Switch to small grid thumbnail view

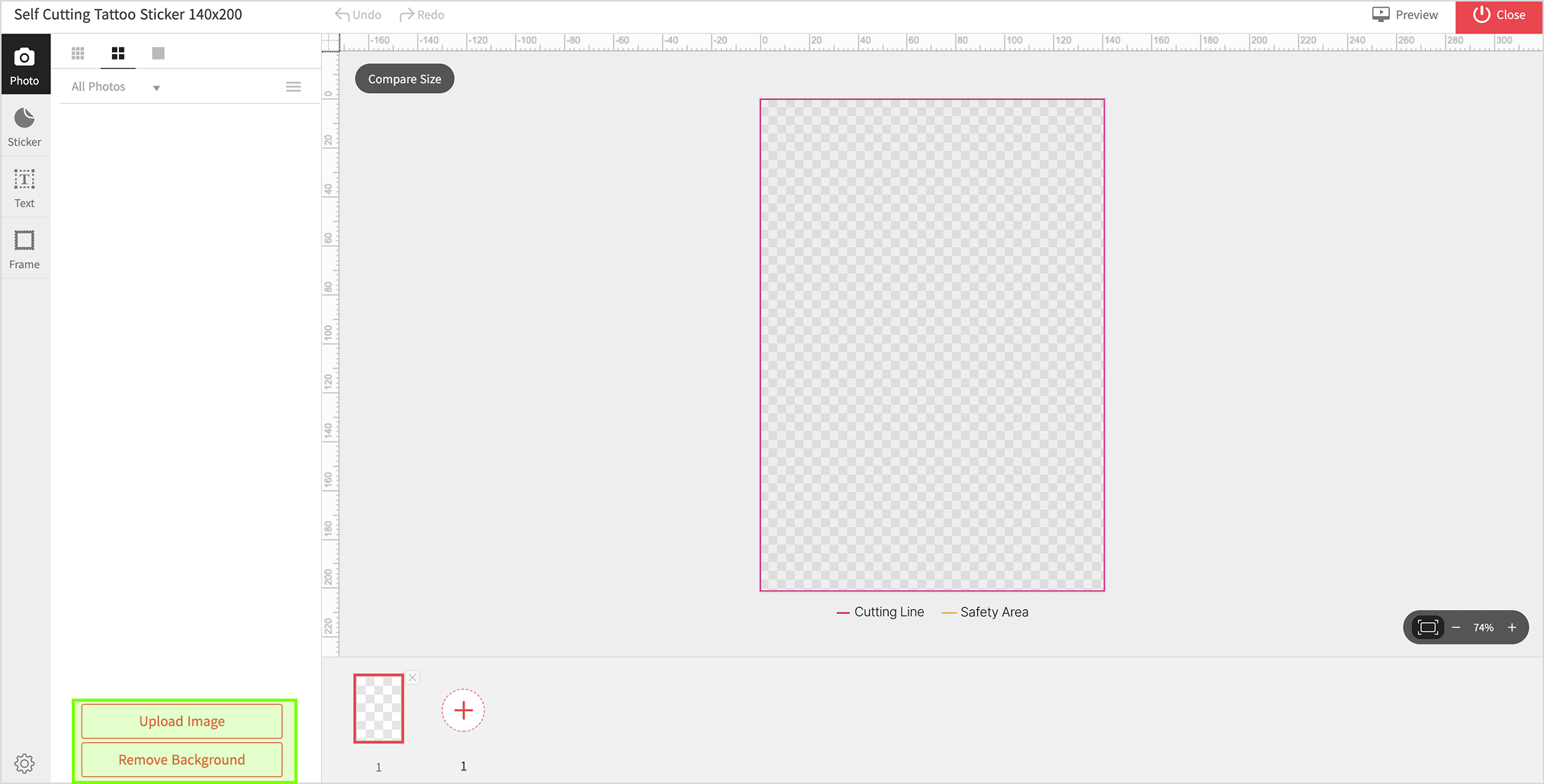point(78,53)
